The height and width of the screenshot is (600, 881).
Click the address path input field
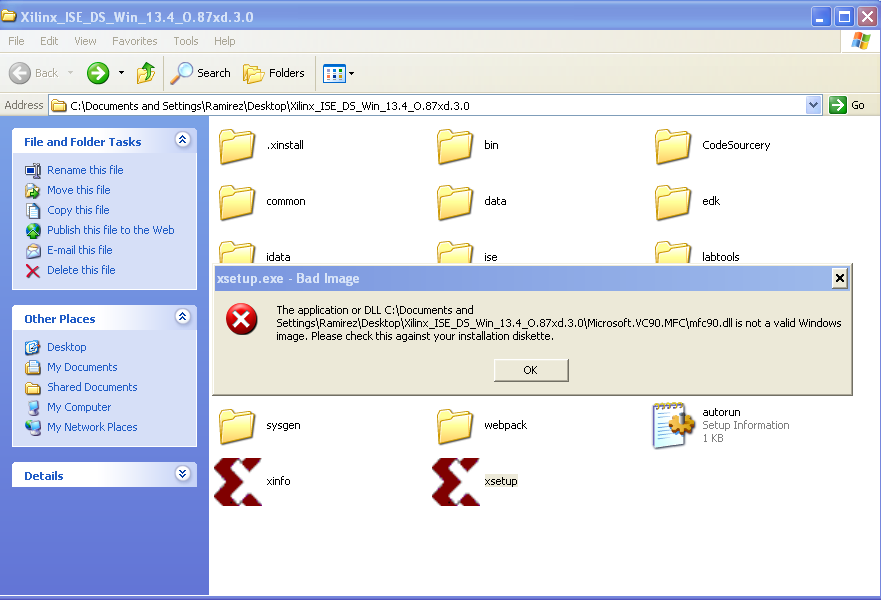pyautogui.click(x=428, y=106)
